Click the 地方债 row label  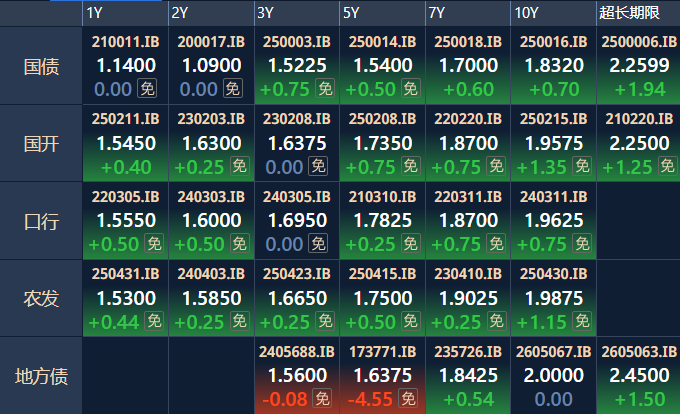(x=41, y=376)
